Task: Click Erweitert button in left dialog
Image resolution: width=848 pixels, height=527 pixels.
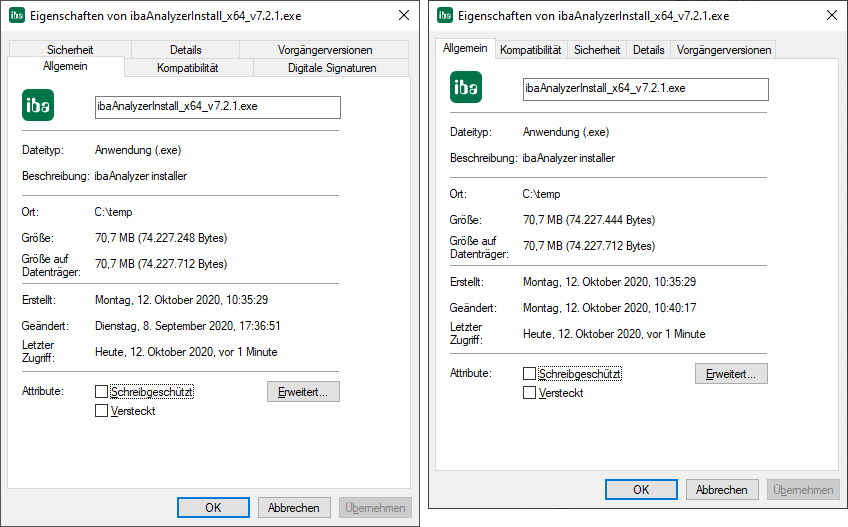Action: click(303, 392)
